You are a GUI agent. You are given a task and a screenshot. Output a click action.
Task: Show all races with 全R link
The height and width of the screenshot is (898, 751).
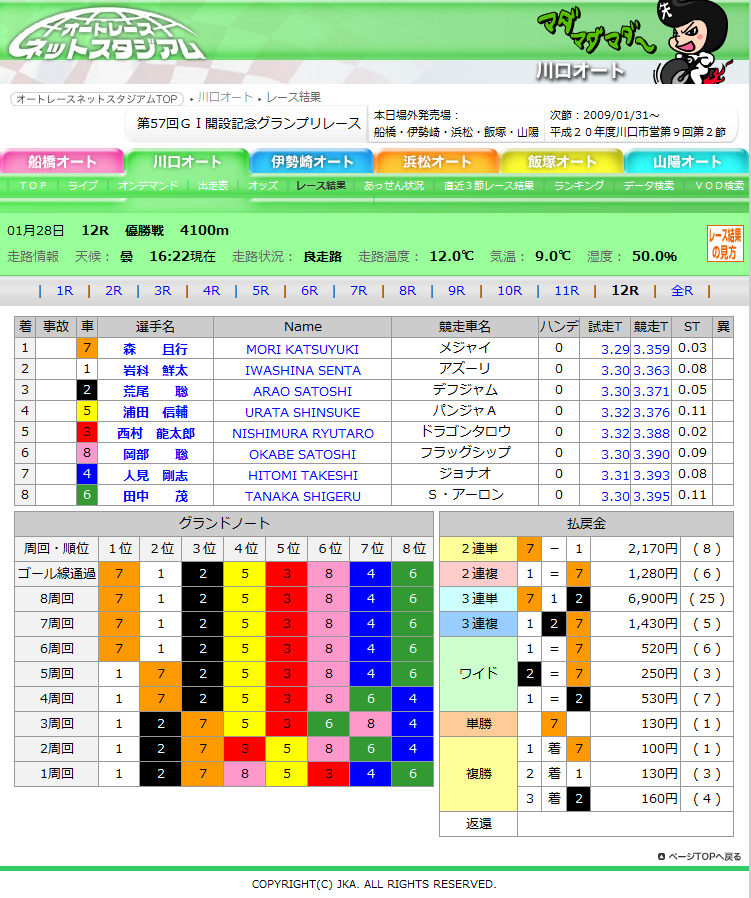coord(682,290)
